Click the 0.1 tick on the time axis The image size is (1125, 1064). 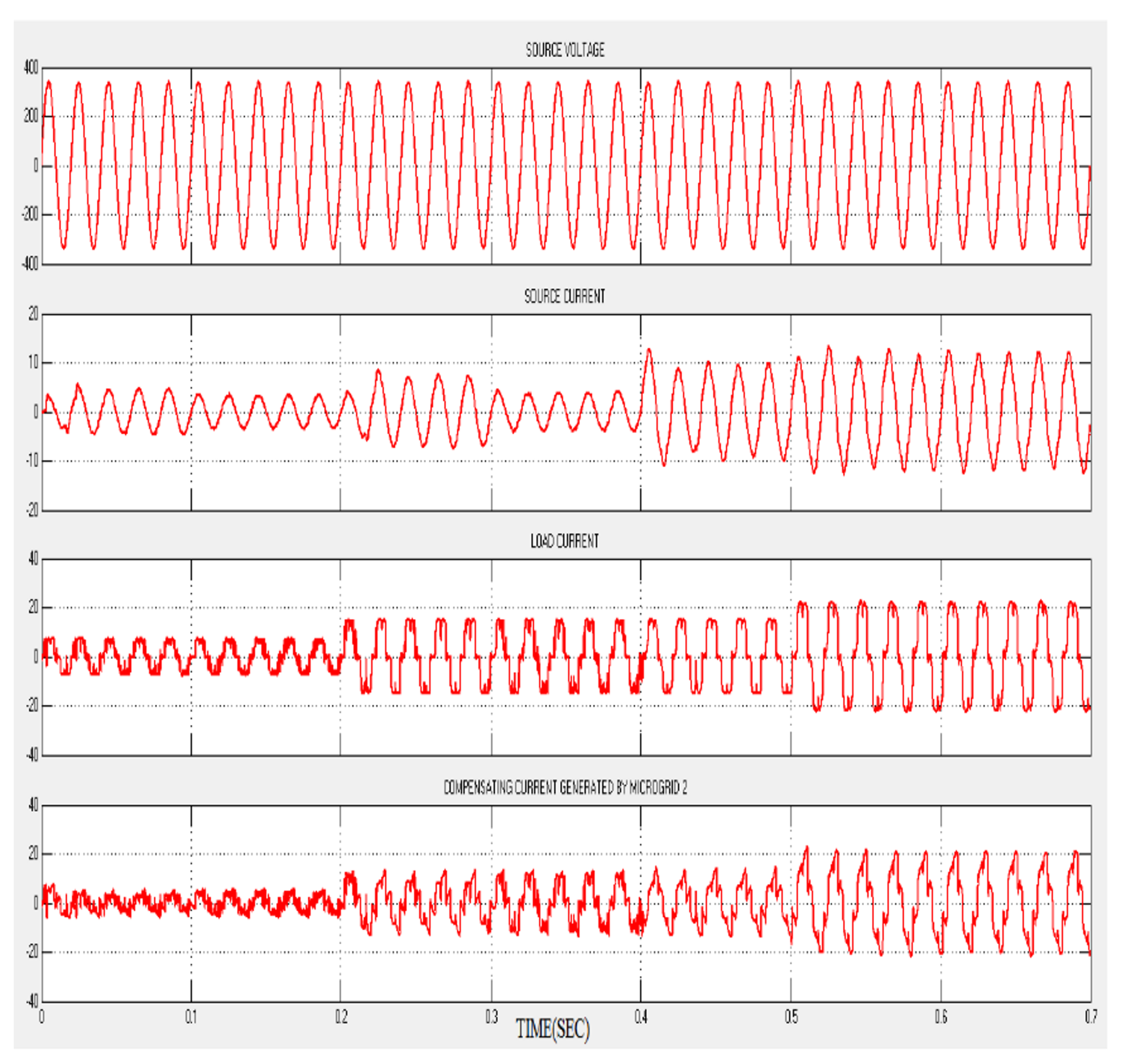coord(191,1017)
